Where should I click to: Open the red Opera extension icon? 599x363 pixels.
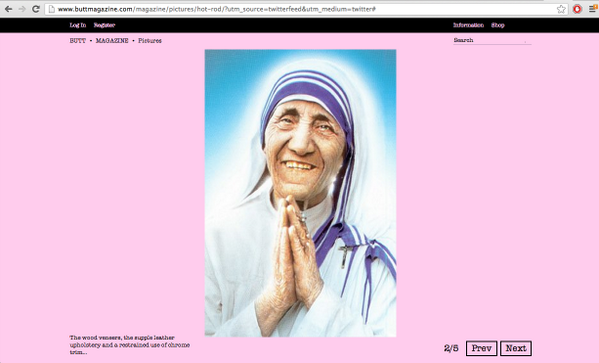click(x=577, y=9)
